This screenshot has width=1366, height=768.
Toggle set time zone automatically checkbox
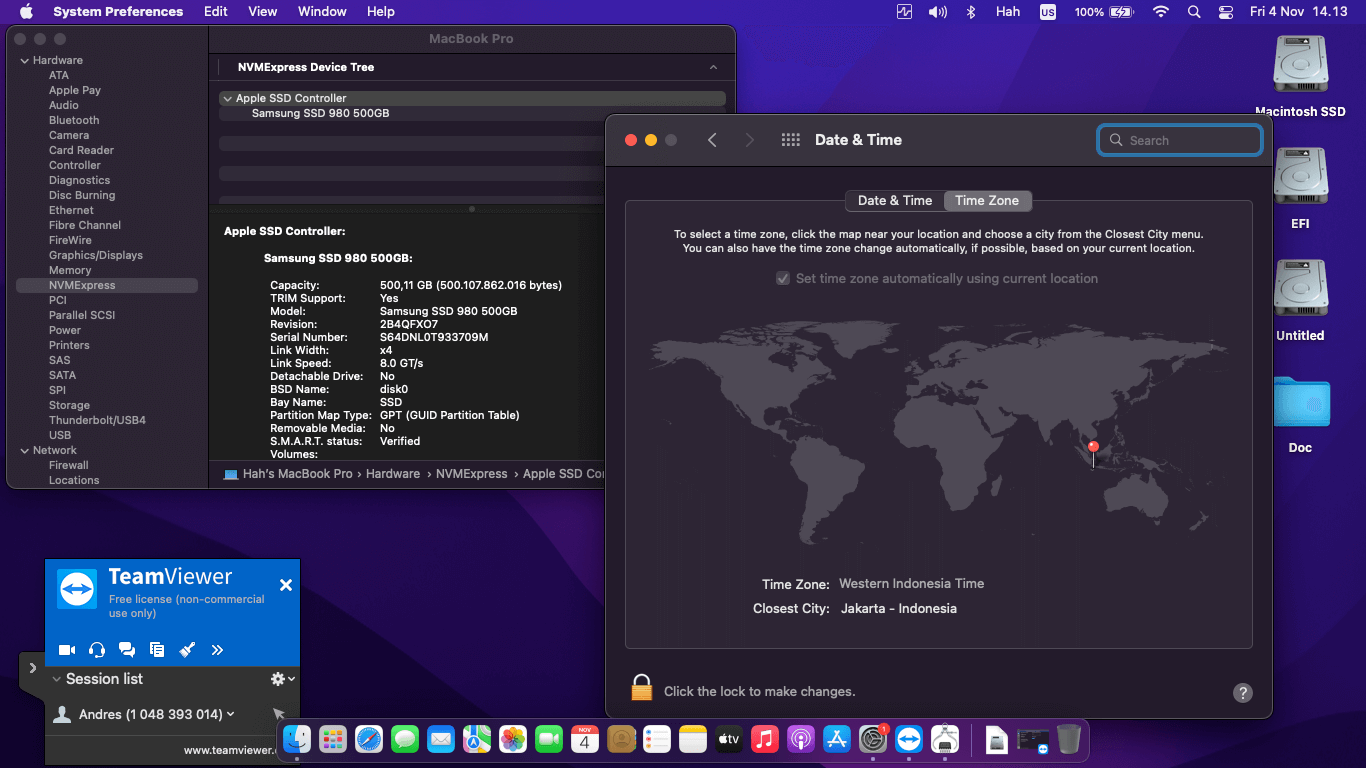[x=783, y=279]
